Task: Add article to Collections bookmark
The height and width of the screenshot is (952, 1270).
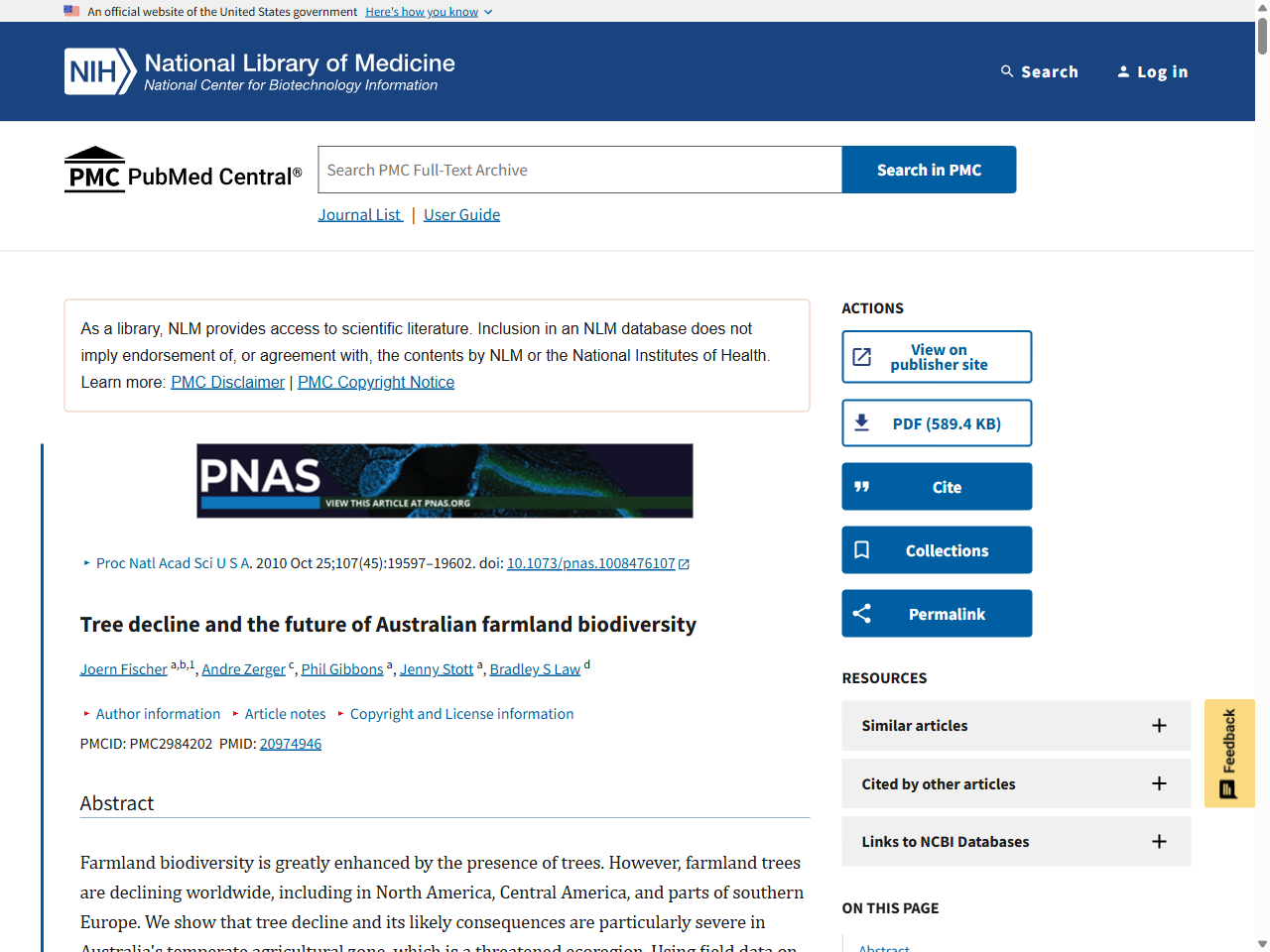Action: pyautogui.click(x=937, y=550)
